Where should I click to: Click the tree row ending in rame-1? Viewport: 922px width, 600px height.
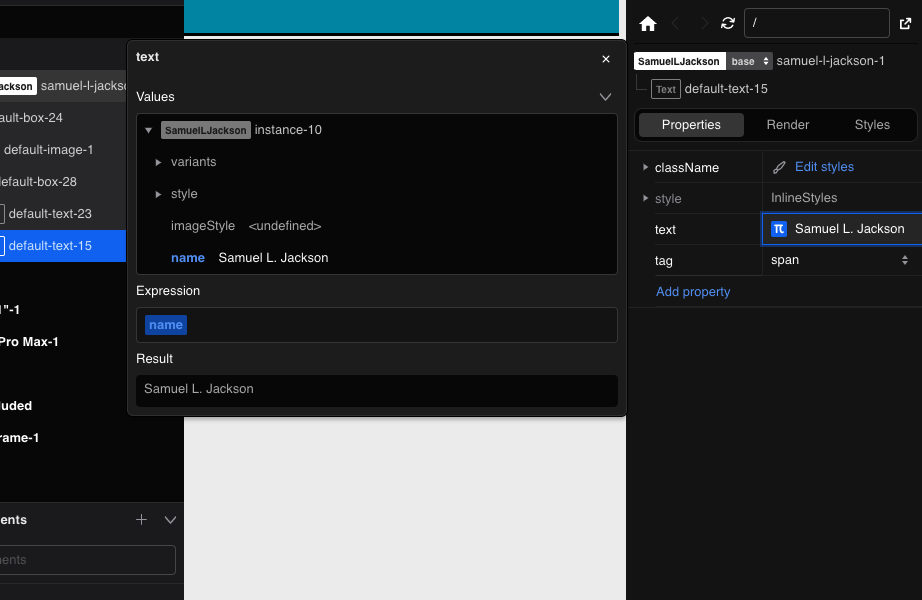[x=19, y=438]
